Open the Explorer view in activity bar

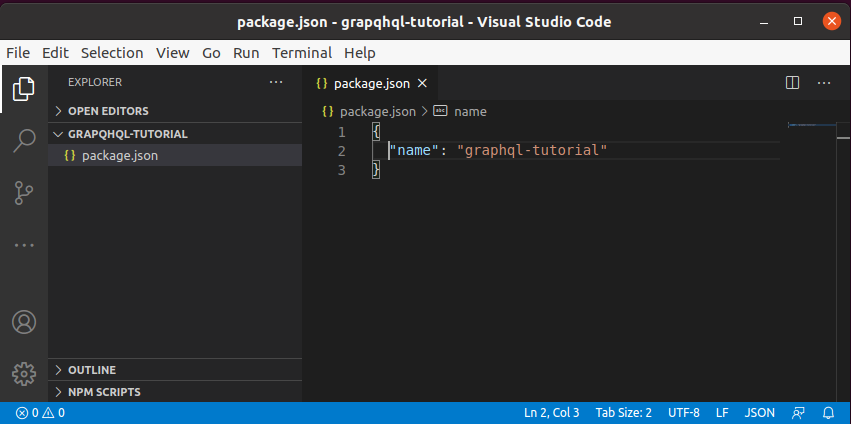pyautogui.click(x=24, y=89)
